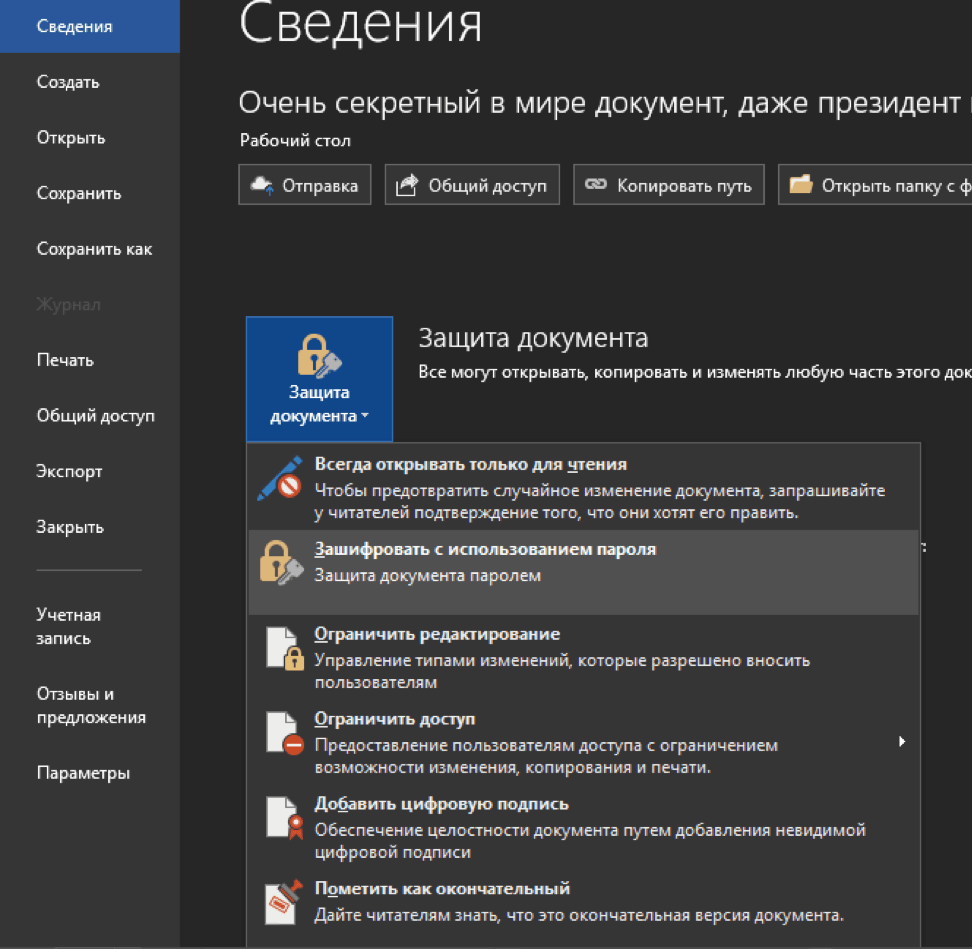Toggle the Защита документа dropdown button
972x949 pixels.
tap(319, 379)
